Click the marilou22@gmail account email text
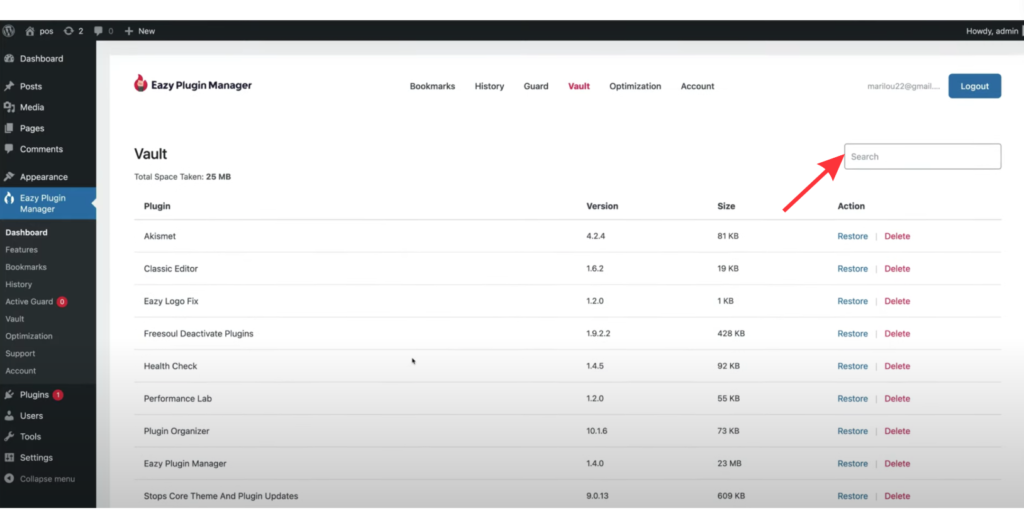The height and width of the screenshot is (518, 1024). tap(903, 86)
